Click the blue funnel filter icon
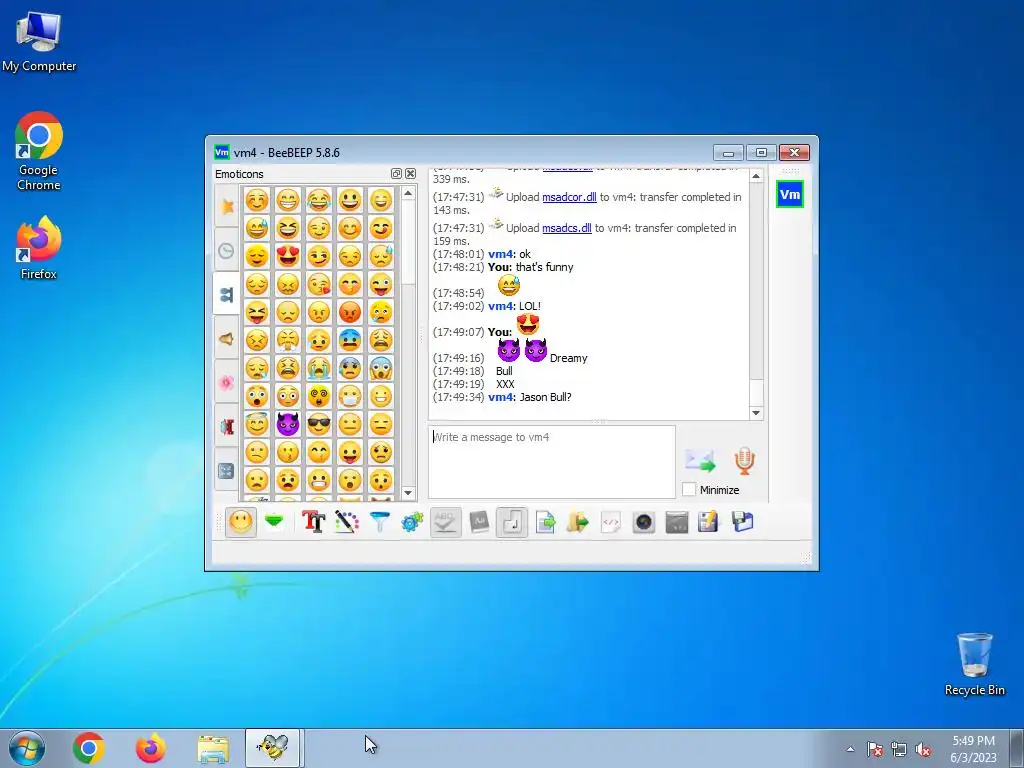The width and height of the screenshot is (1024, 768). pos(379,522)
